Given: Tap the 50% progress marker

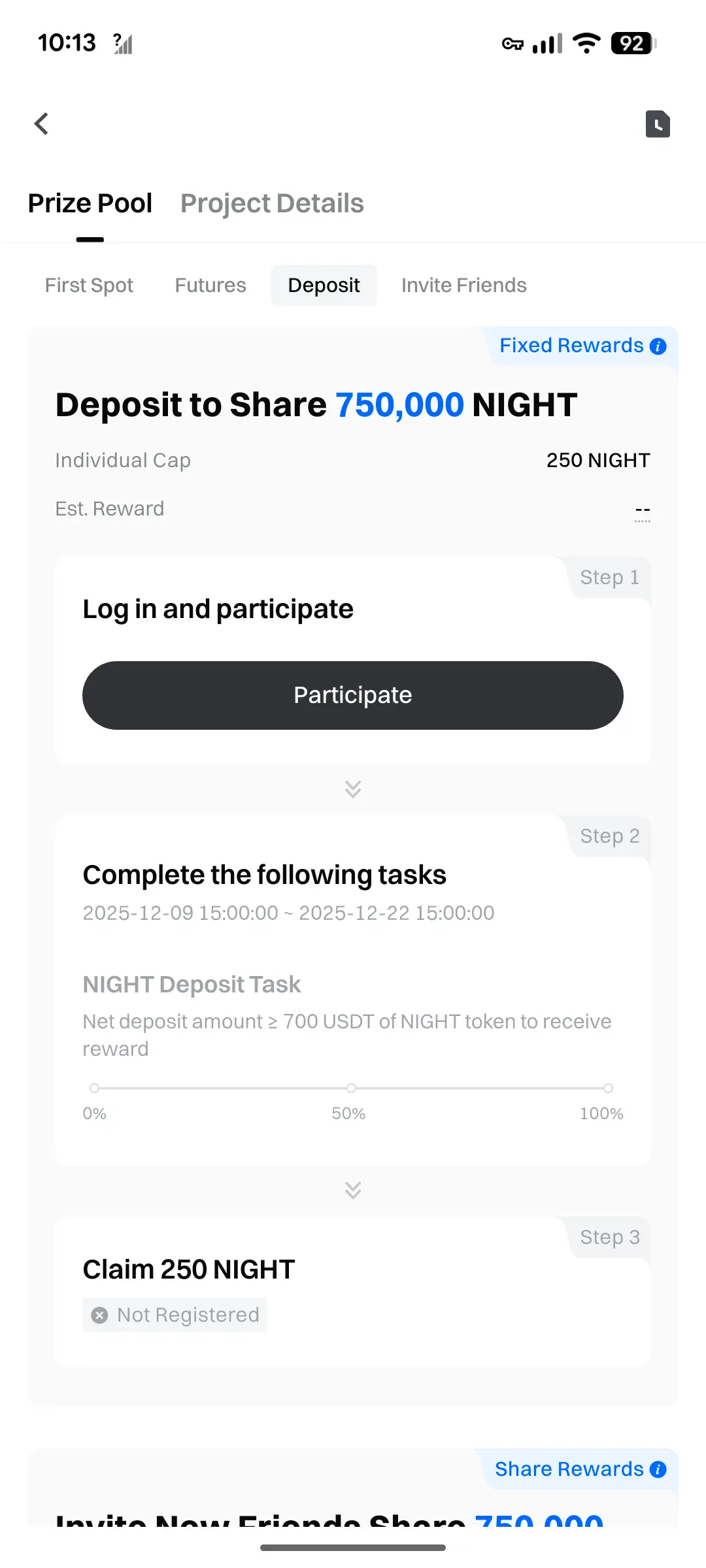Looking at the screenshot, I should coord(351,1088).
